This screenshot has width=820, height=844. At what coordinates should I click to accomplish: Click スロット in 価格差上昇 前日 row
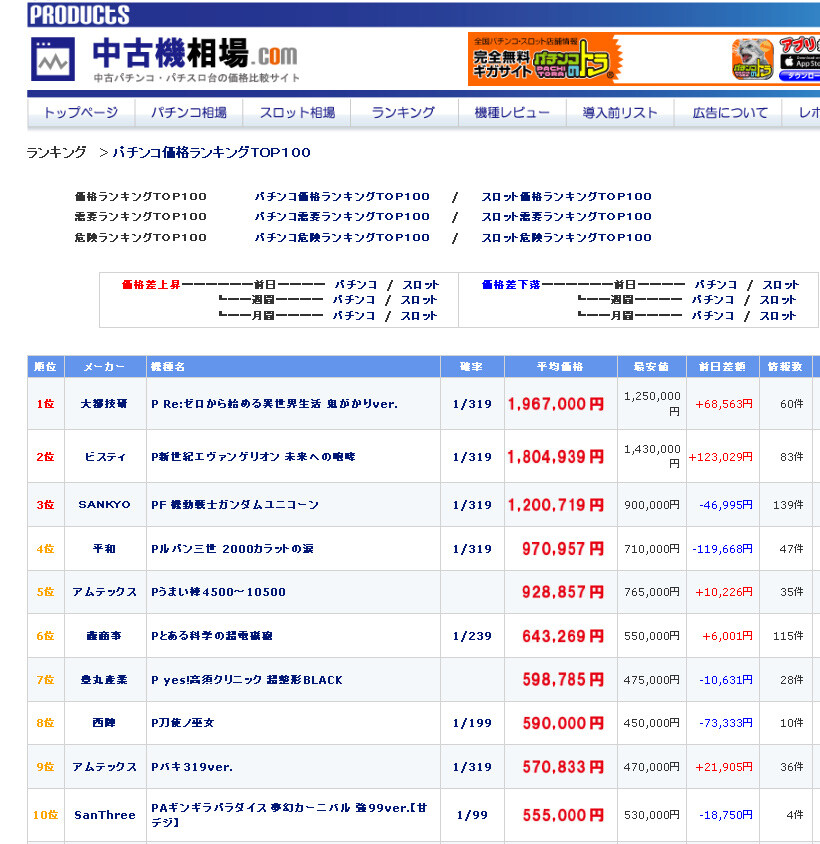[421, 285]
